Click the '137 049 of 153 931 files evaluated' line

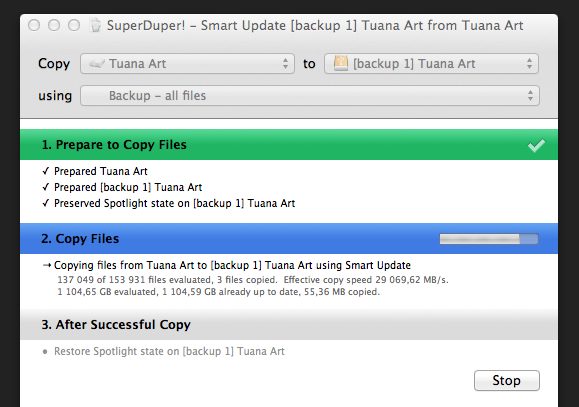coord(253,280)
